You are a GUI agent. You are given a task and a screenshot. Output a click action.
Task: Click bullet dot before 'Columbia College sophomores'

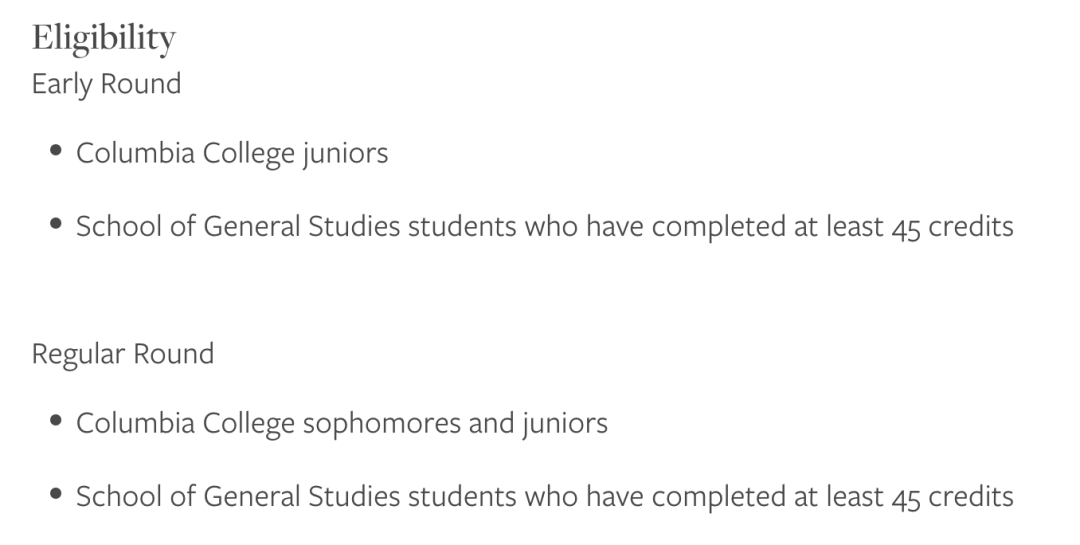click(x=56, y=420)
